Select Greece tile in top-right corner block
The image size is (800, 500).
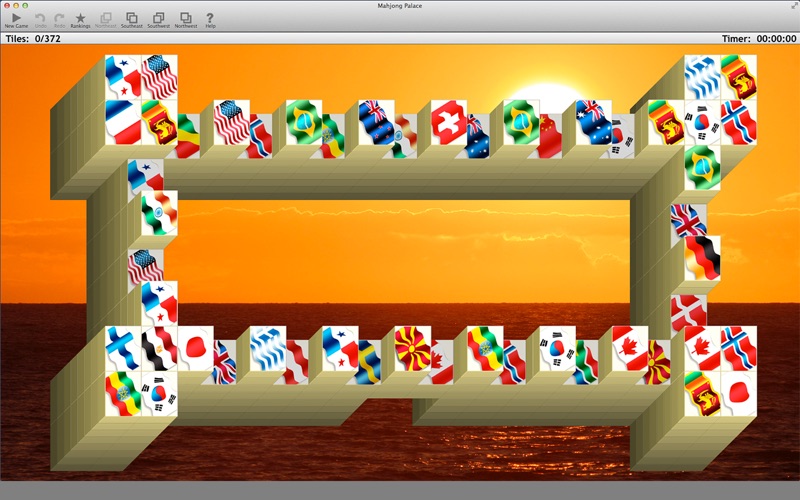coord(703,78)
